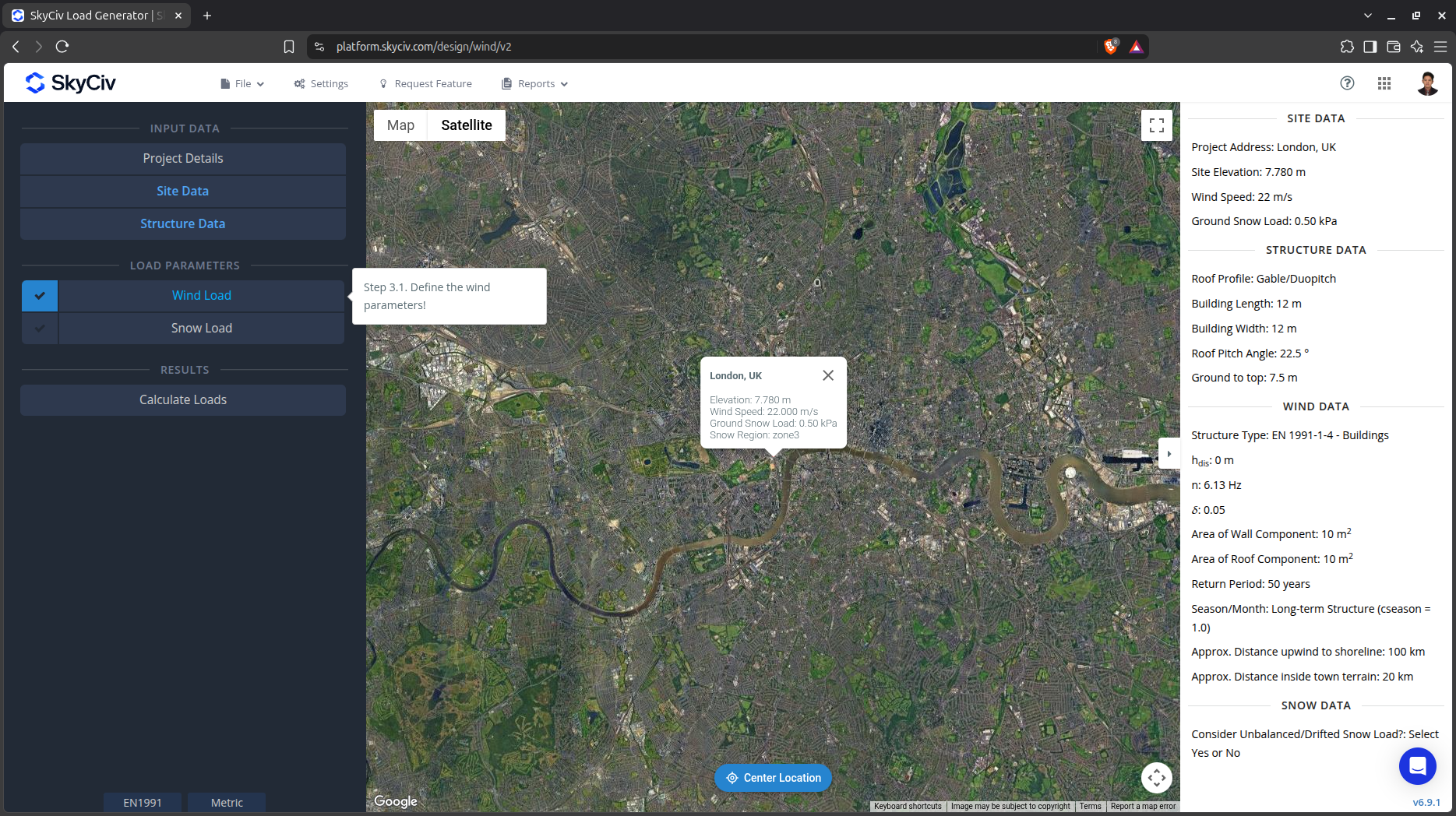The image size is (1456, 816).
Task: Toggle the map fullscreen icon
Action: 1157,125
